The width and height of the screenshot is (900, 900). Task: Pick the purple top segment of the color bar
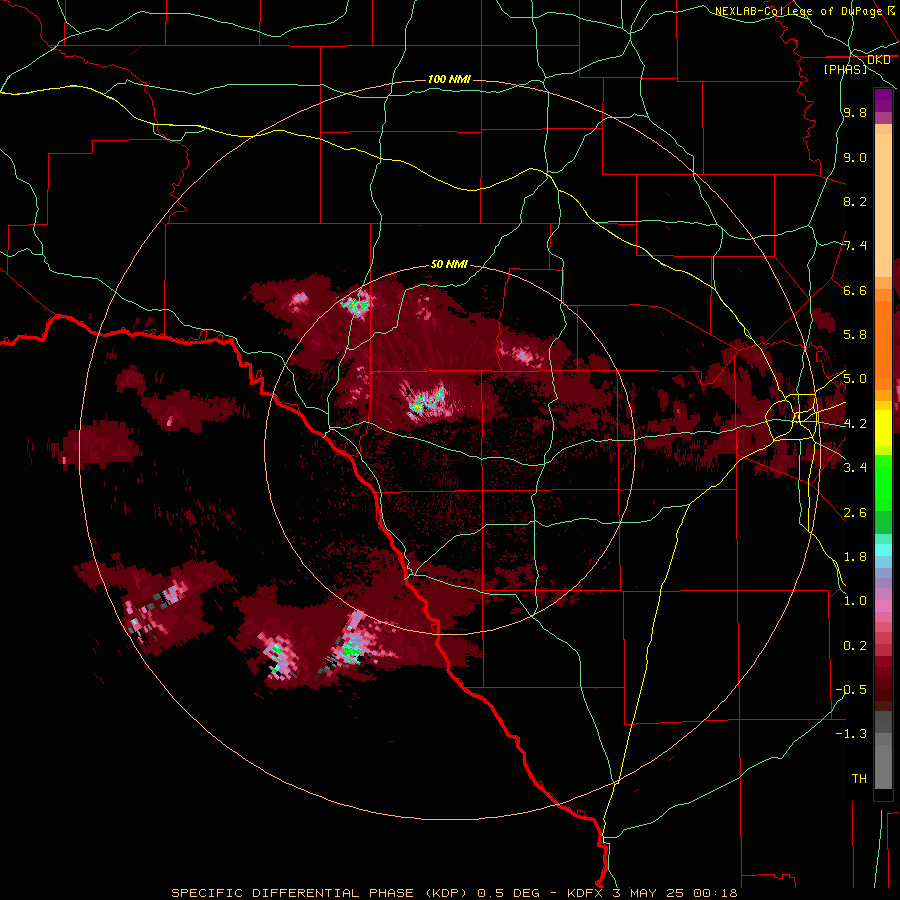point(883,100)
